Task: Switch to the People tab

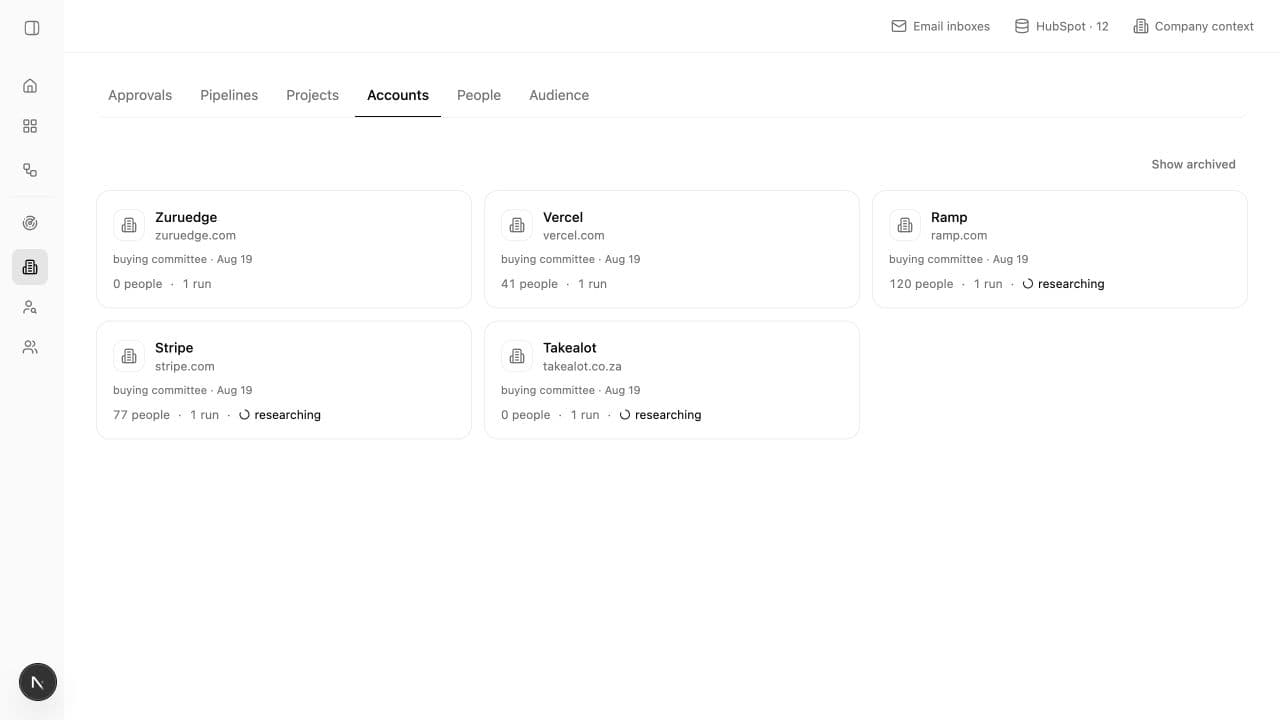Action: 479,95
